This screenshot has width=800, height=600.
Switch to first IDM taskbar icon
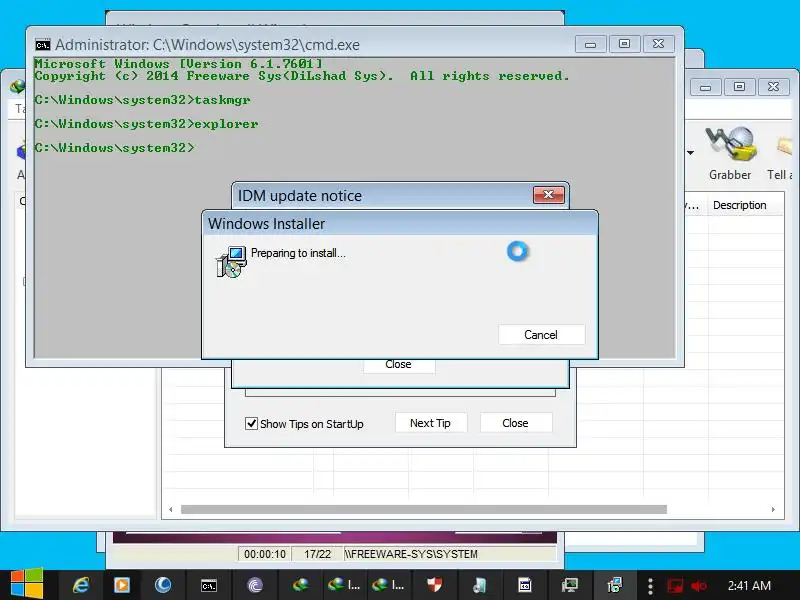[x=301, y=585]
